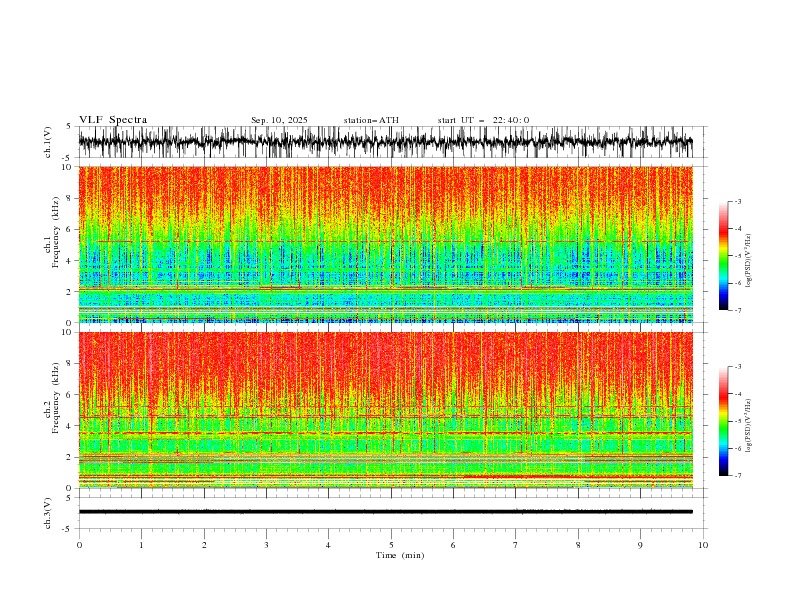
Task: Select the ch.1 "Frequency (kHz)" axis label
Action: 56,233
